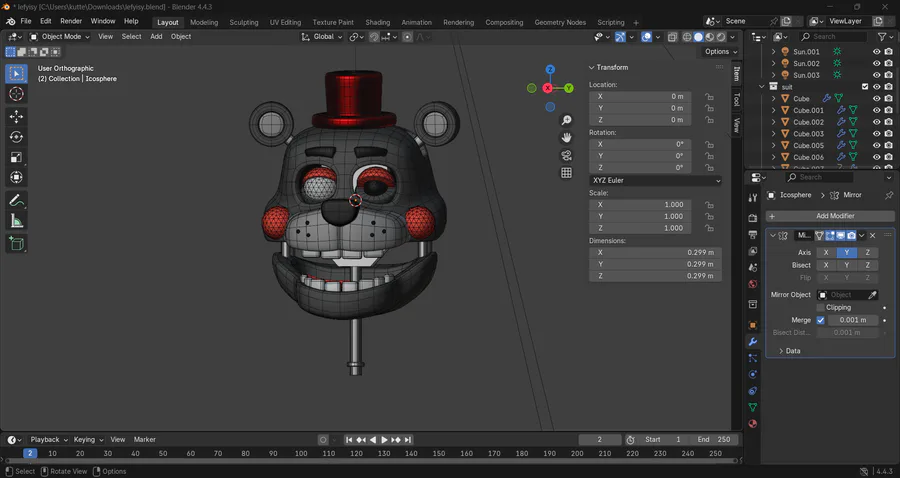The width and height of the screenshot is (900, 478).
Task: Open the Render menu
Action: pyautogui.click(x=71, y=21)
